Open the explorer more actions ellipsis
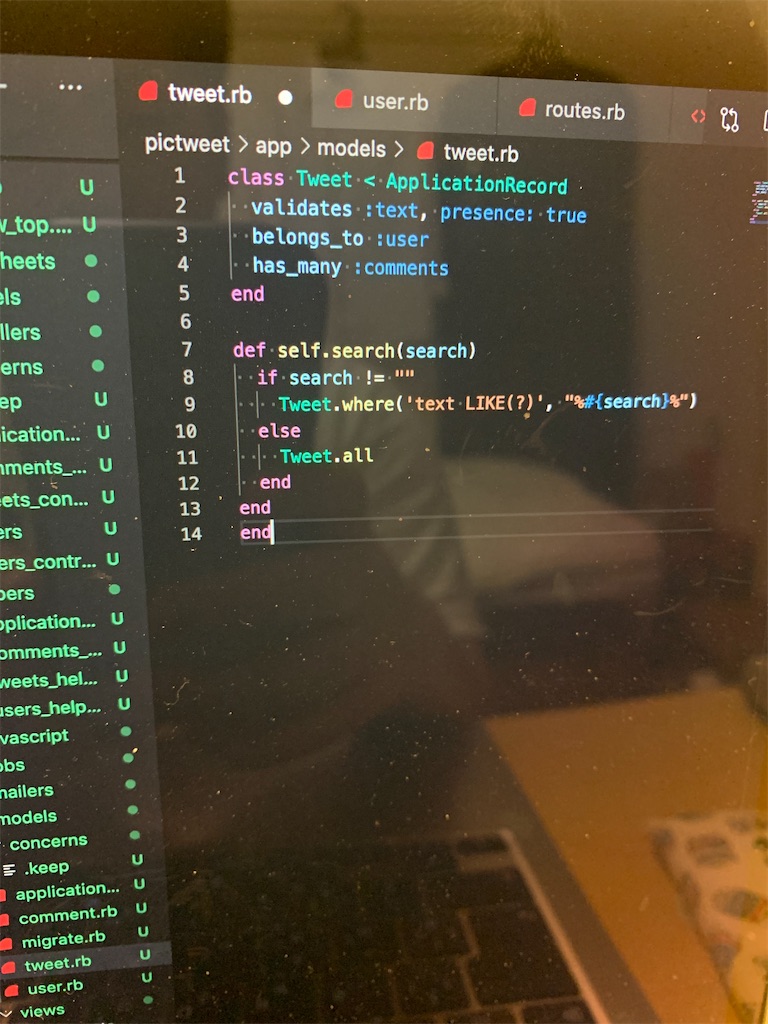The height and width of the screenshot is (1024, 768). (x=70, y=87)
